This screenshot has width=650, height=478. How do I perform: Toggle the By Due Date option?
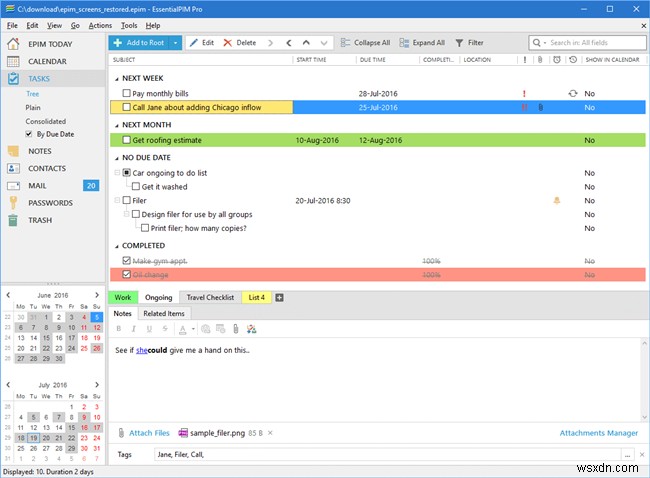click(29, 134)
